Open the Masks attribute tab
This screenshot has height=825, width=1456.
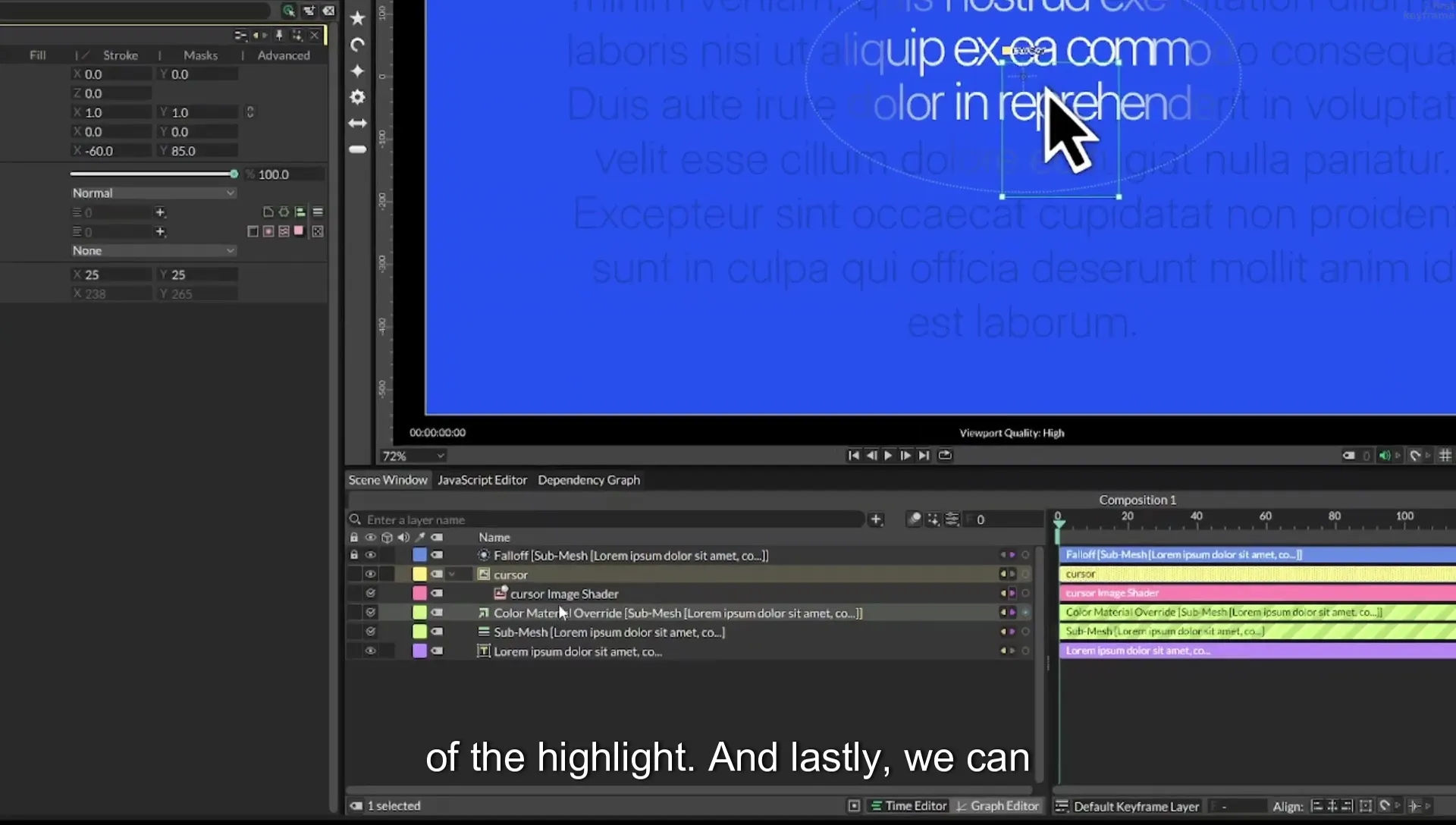(x=200, y=55)
